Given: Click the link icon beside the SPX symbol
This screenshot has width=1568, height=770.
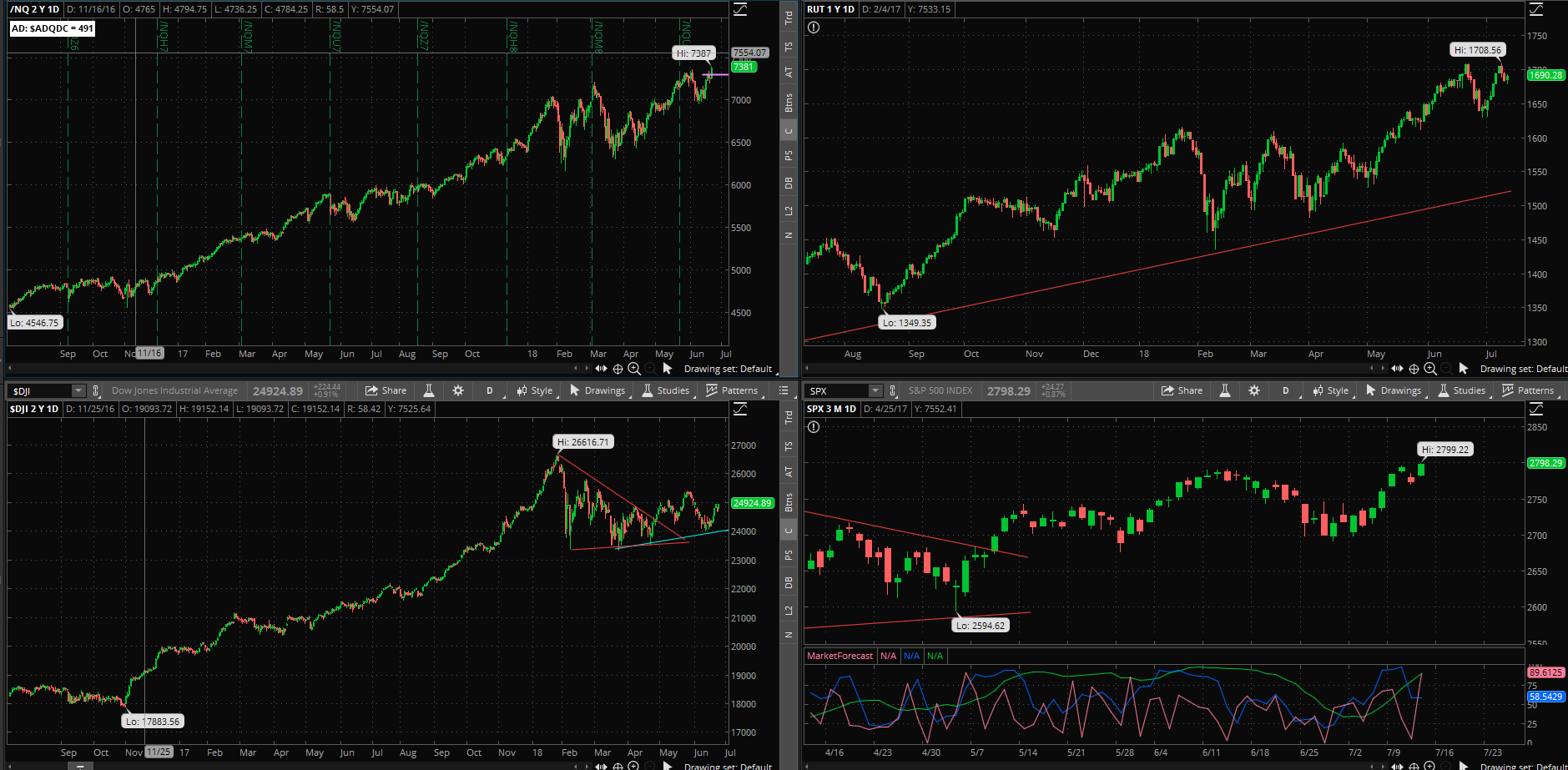Looking at the screenshot, I should pyautogui.click(x=893, y=390).
